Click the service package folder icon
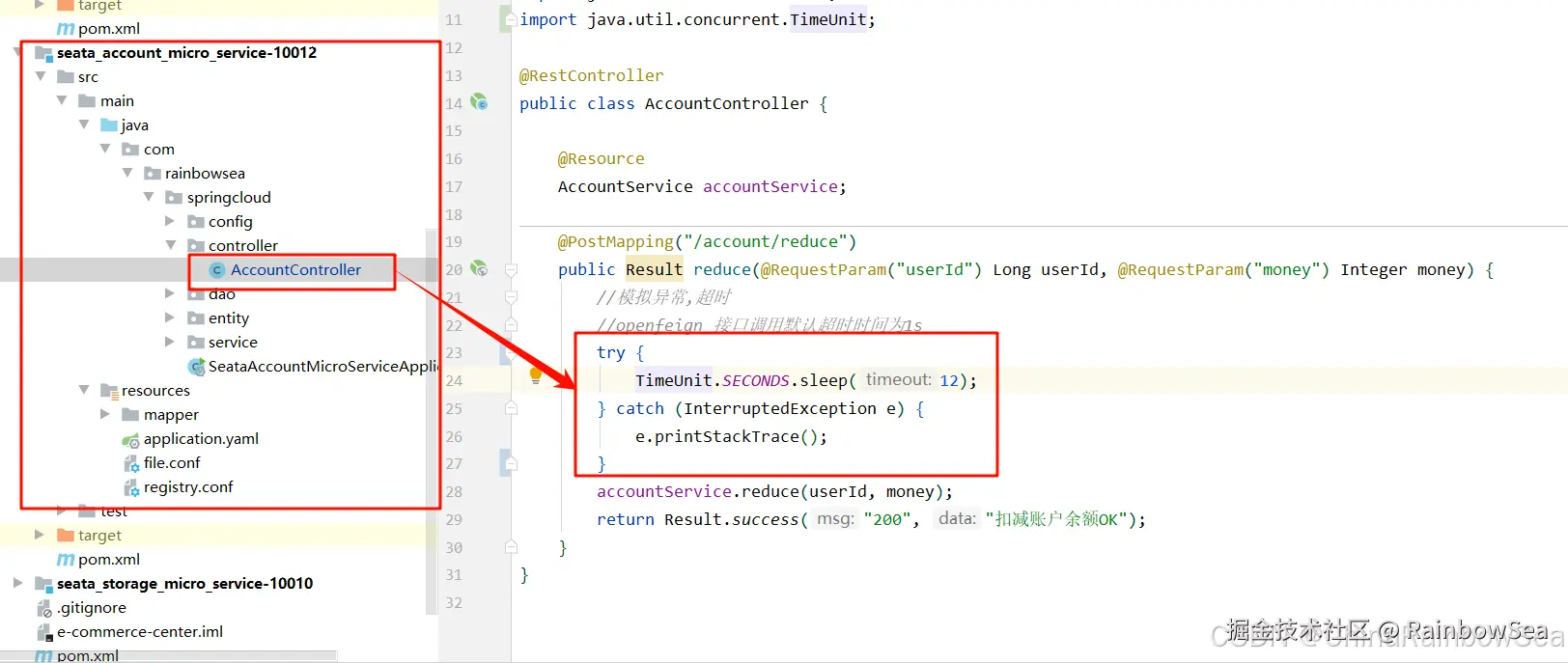Image resolution: width=1568 pixels, height=663 pixels. [x=196, y=342]
